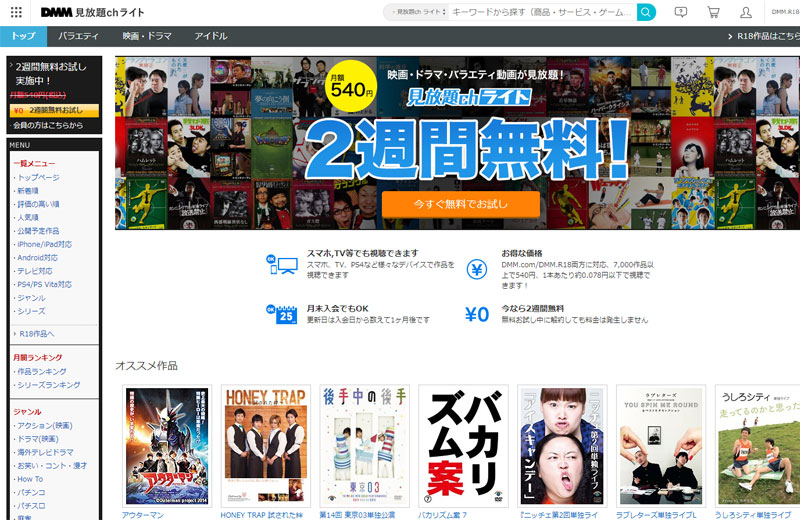Image resolution: width=800 pixels, height=520 pixels.
Task: Click the 見放題chライト banner logo
Action: [469, 97]
